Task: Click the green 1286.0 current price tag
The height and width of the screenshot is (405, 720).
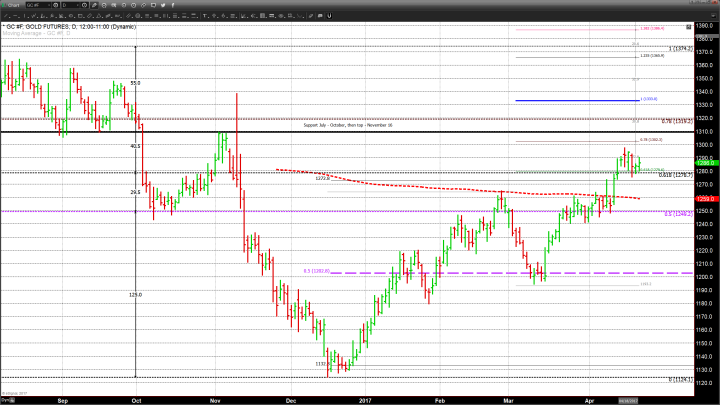Action: click(x=706, y=163)
